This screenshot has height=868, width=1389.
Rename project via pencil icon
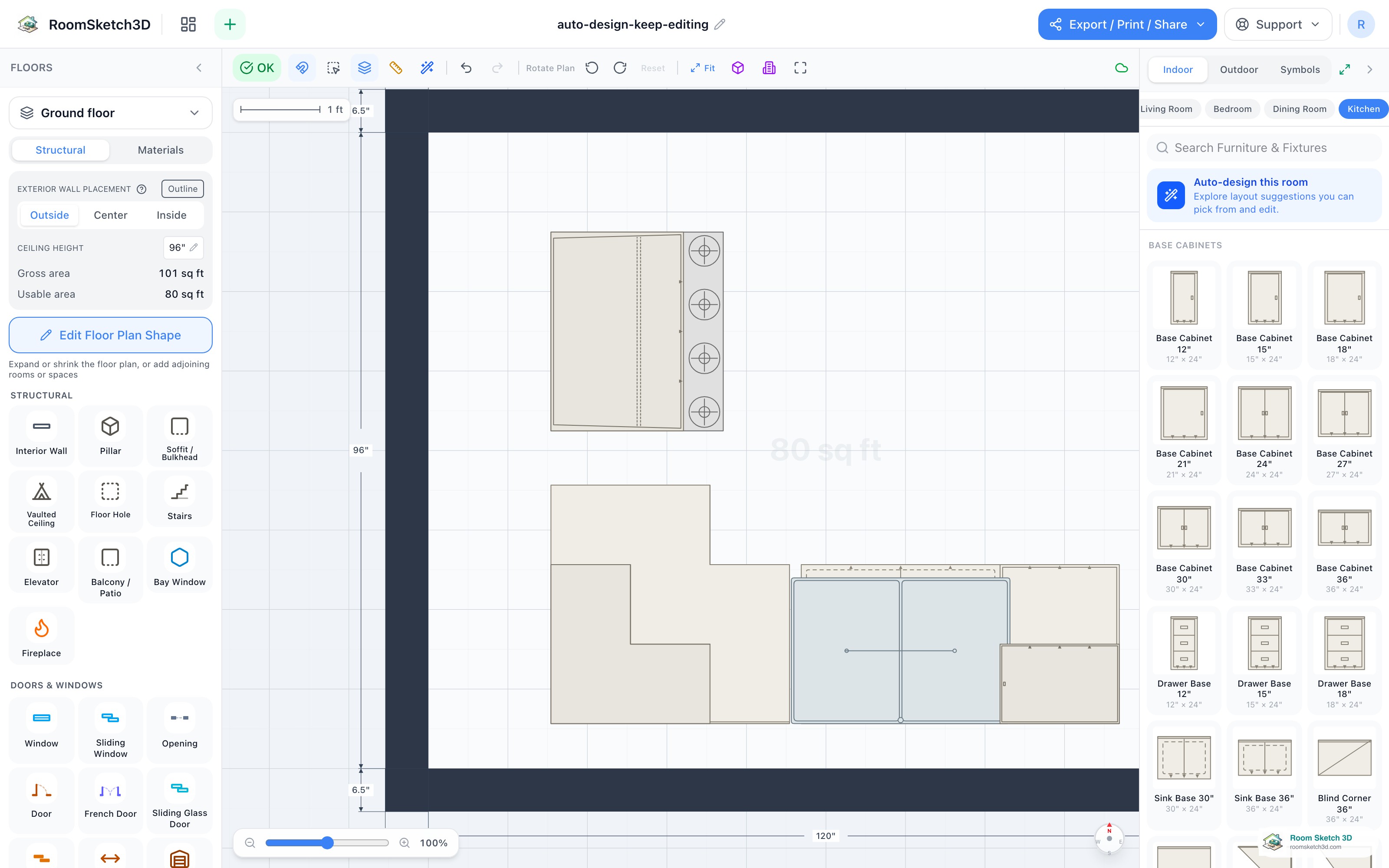[x=720, y=24]
